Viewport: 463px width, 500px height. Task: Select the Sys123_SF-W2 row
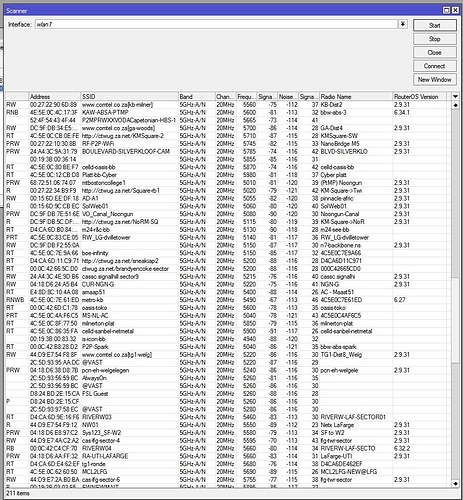tap(228, 433)
